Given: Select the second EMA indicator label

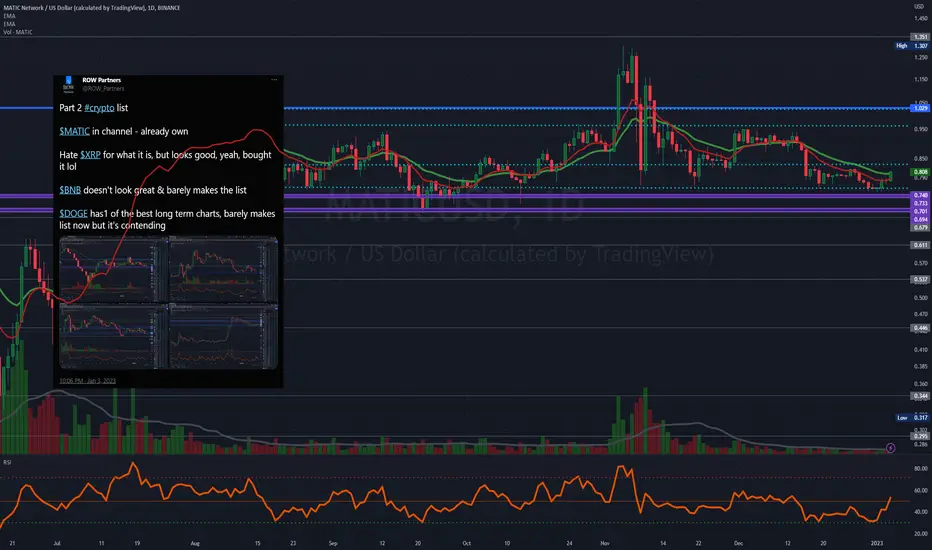Looking at the screenshot, I should click(x=10, y=24).
